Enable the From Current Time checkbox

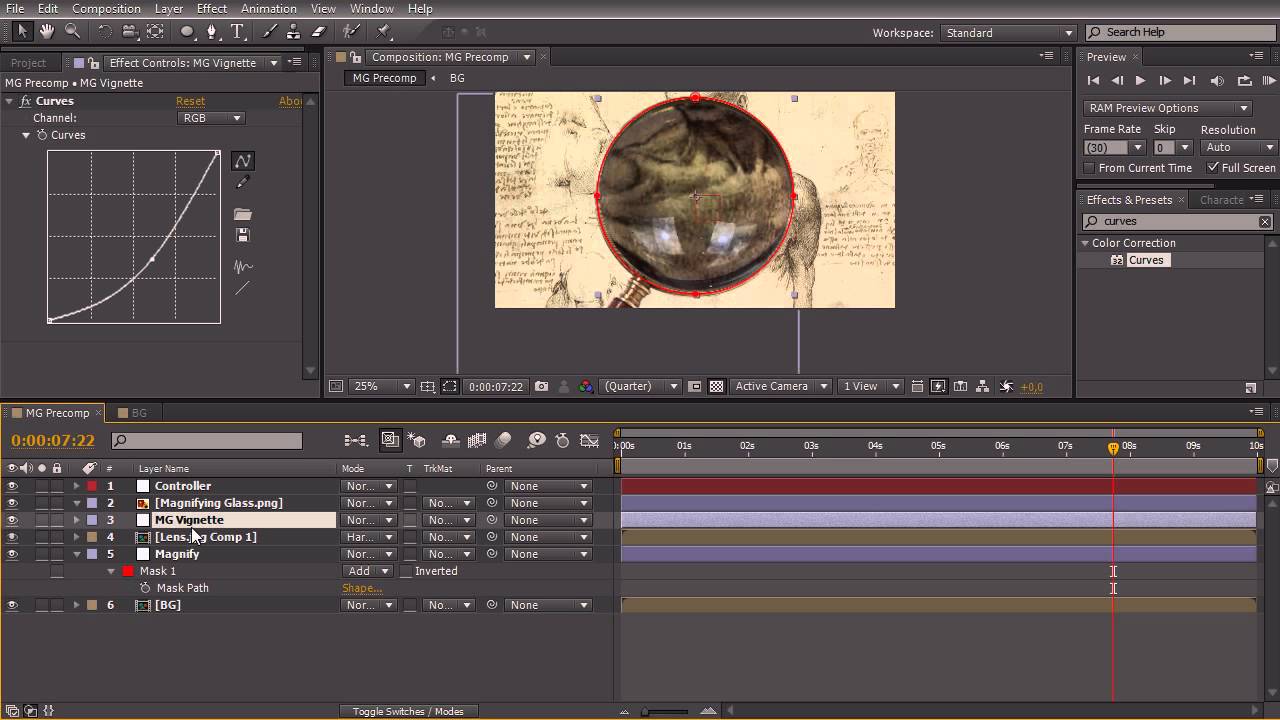(x=1089, y=168)
